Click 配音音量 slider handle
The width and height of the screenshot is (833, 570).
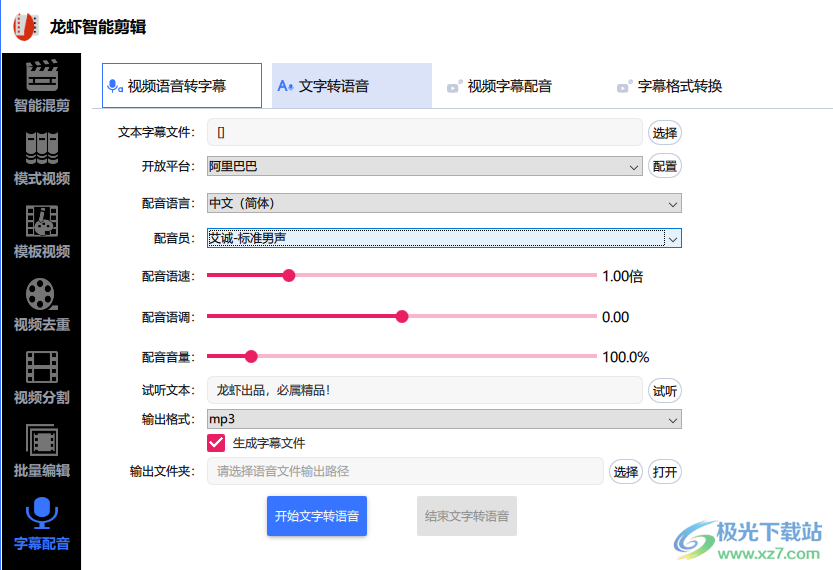point(251,356)
